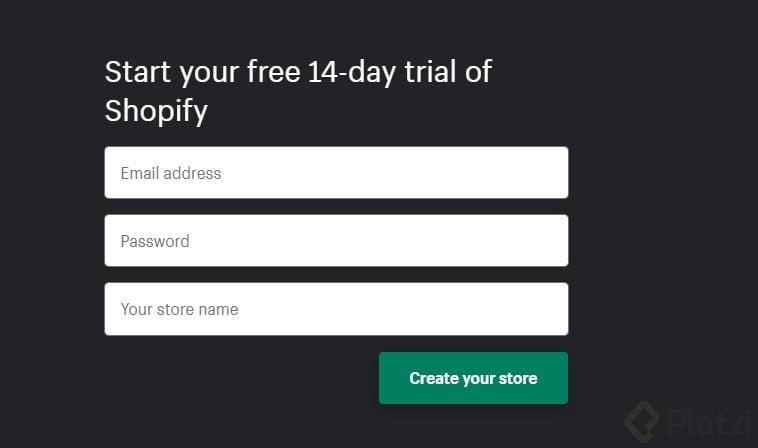
Task: Click the 'Password' placeholder text
Action: [x=155, y=241]
